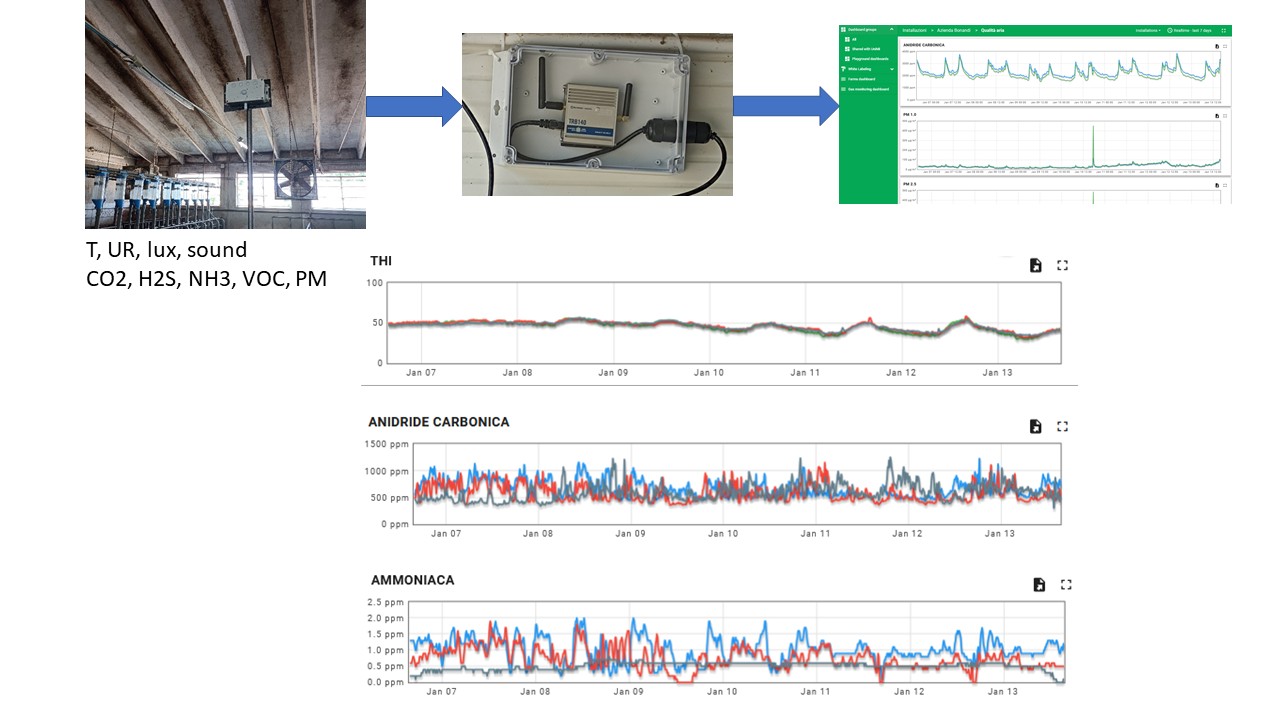
Task: Expand the THI chart to fullscreen
Action: pyautogui.click(x=1063, y=265)
